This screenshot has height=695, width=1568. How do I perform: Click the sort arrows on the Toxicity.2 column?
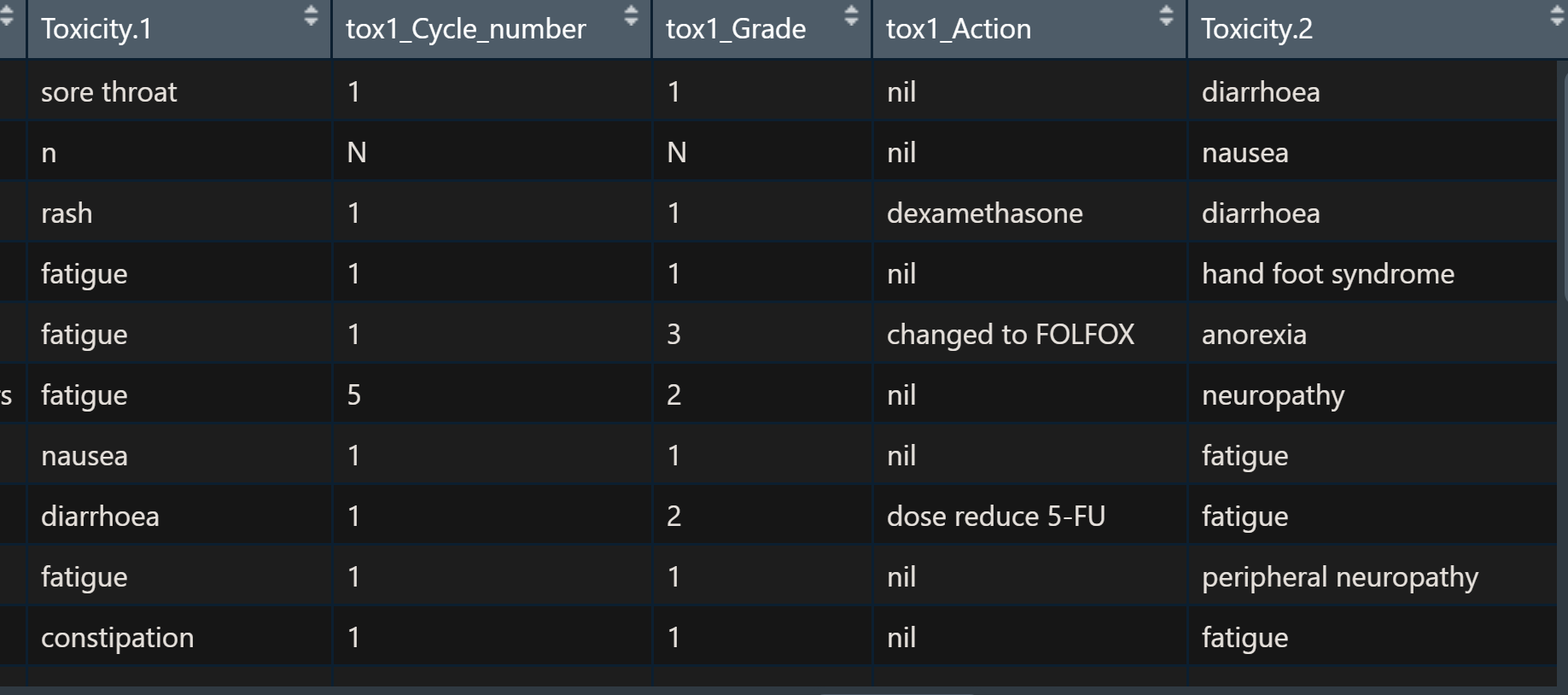pyautogui.click(x=1557, y=15)
